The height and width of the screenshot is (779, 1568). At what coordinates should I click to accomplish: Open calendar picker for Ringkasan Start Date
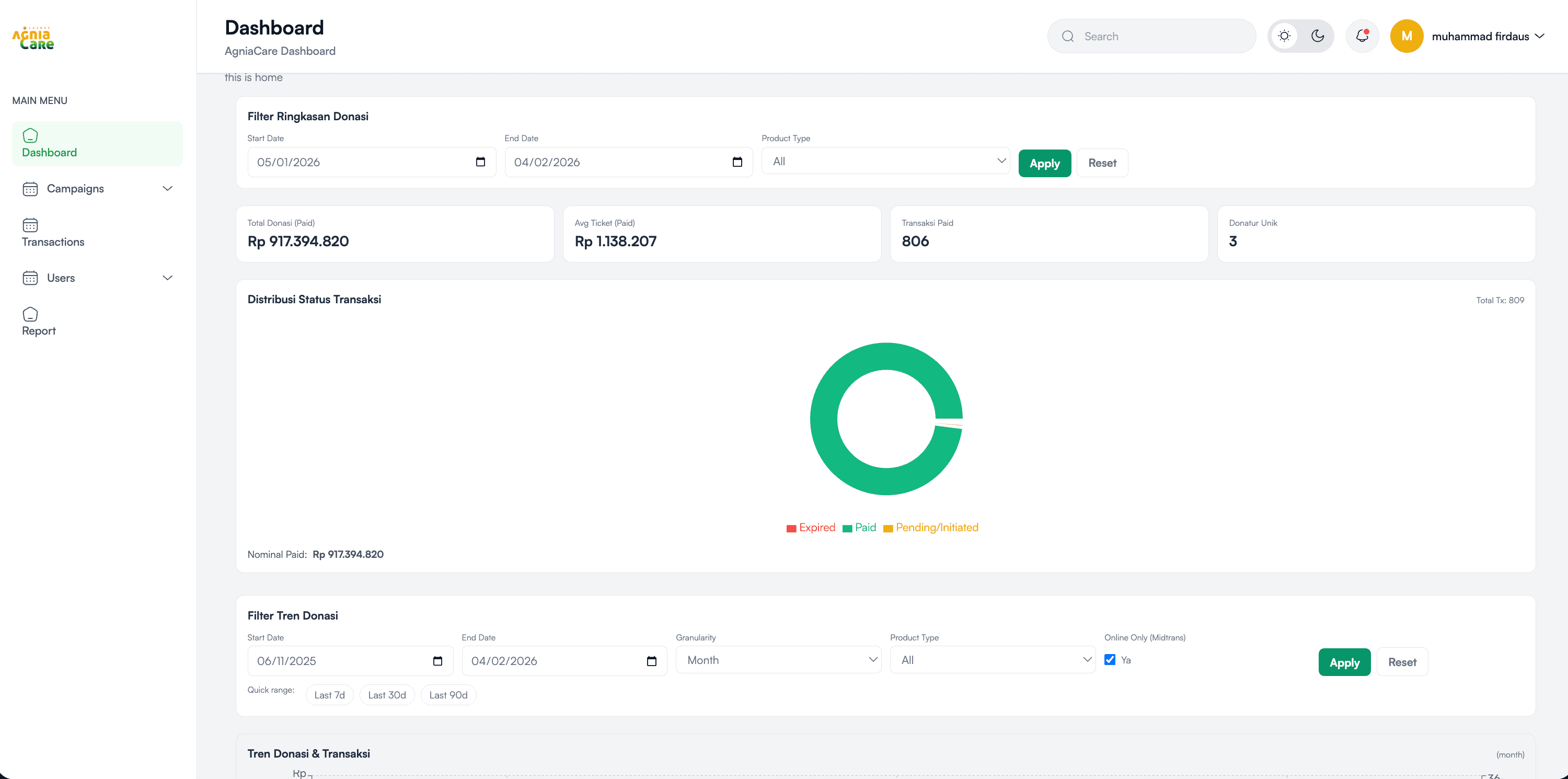[480, 162]
